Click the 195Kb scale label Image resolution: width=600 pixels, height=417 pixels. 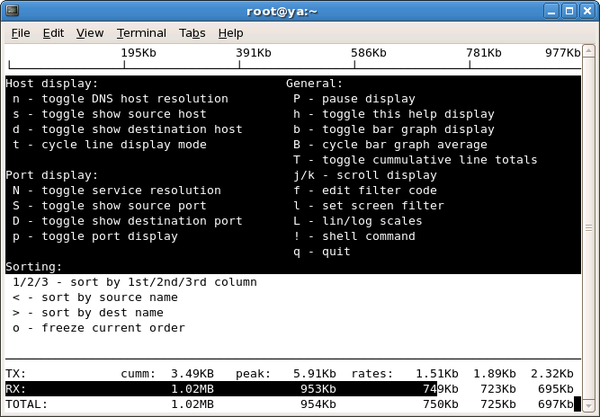point(139,53)
